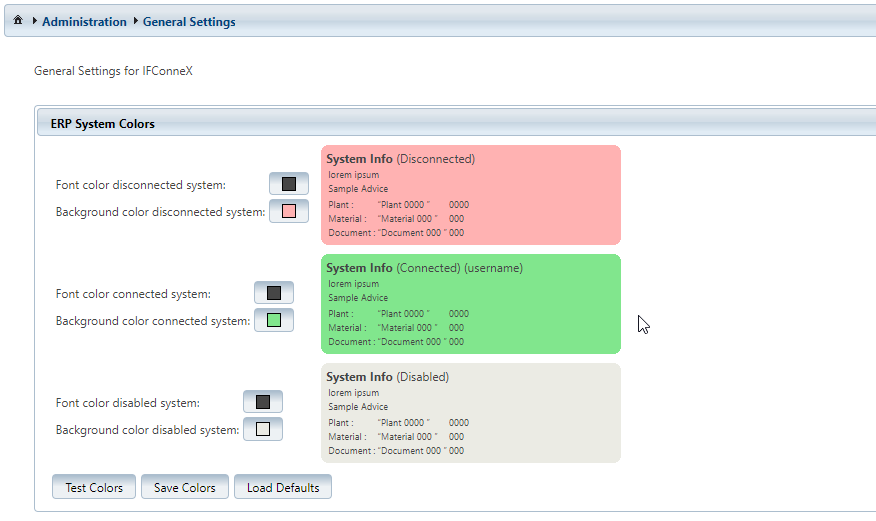Click the gray Disabled System Info preview
This screenshot has width=876, height=521.
pyautogui.click(x=470, y=413)
